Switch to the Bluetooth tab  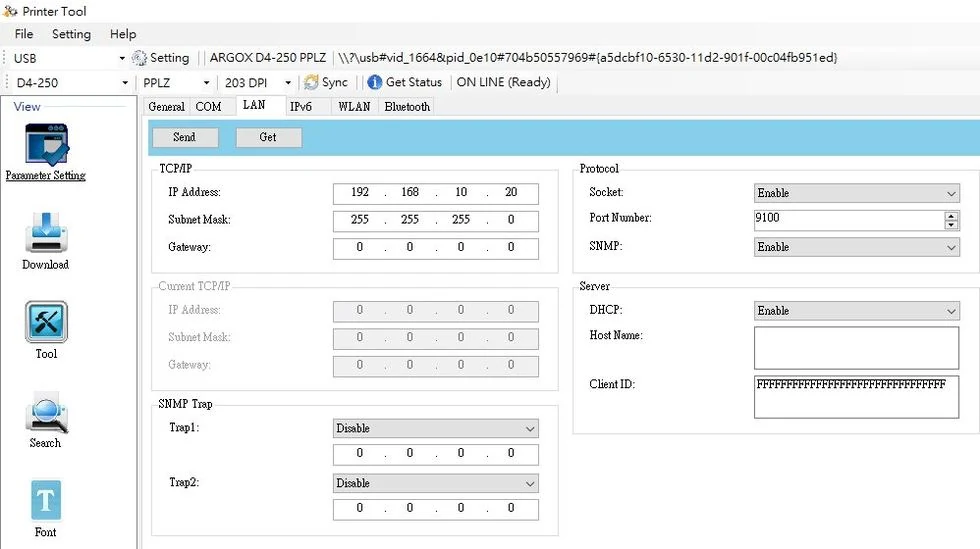[407, 106]
